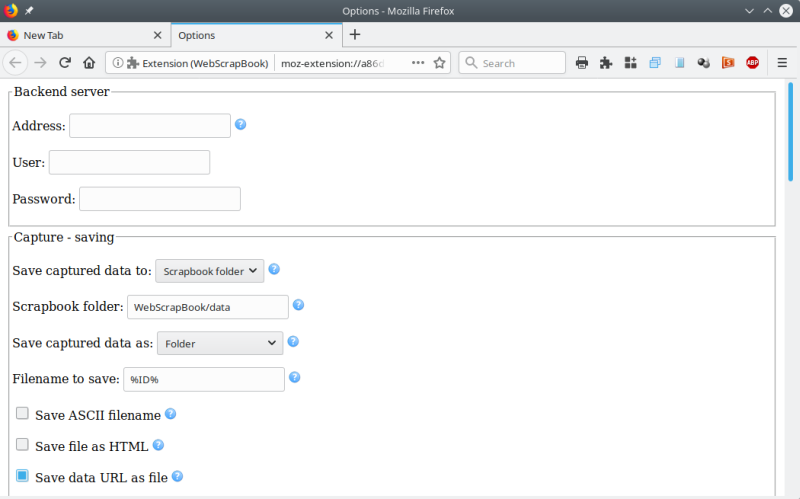The height and width of the screenshot is (499, 800).
Task: Open the Adblock Plus ABP icon
Action: click(753, 63)
